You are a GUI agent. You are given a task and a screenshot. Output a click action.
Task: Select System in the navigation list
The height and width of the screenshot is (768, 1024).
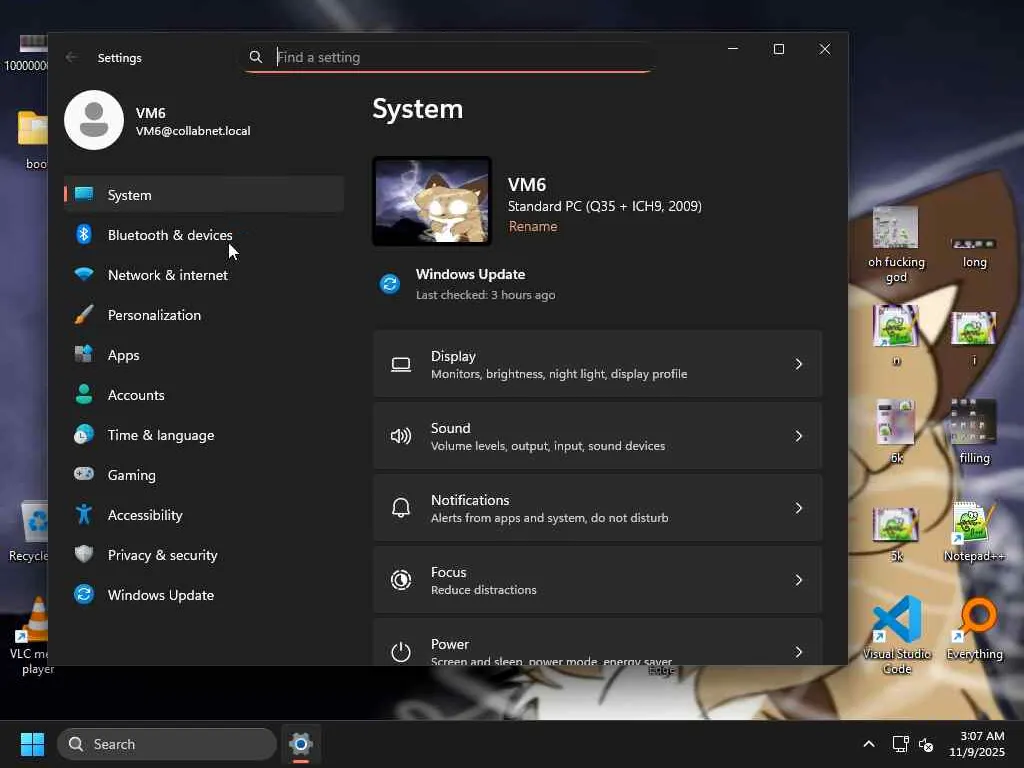[129, 195]
